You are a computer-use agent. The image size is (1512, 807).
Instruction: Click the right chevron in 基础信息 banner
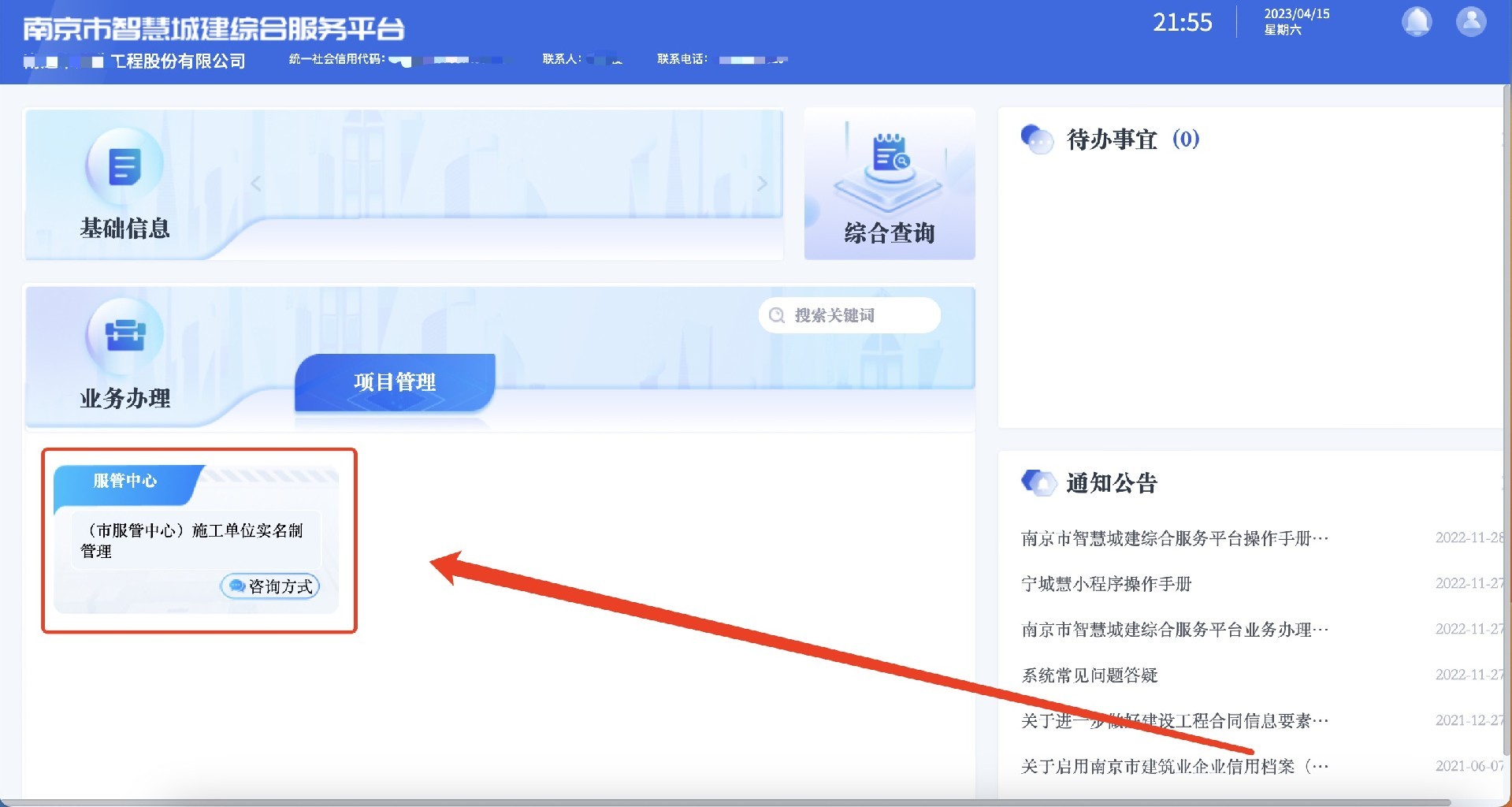coord(762,184)
